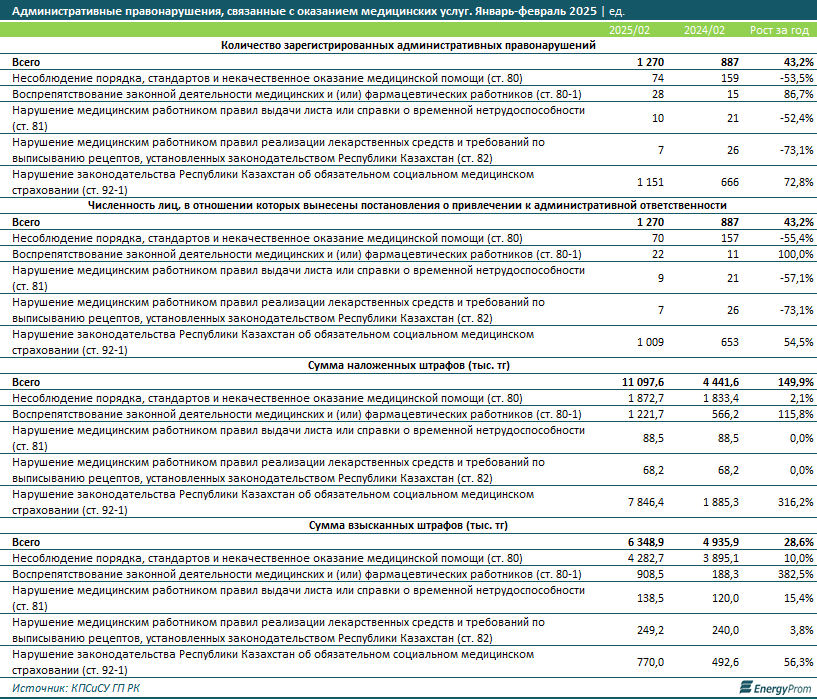Click the table title about medical services violations

pos(305,10)
